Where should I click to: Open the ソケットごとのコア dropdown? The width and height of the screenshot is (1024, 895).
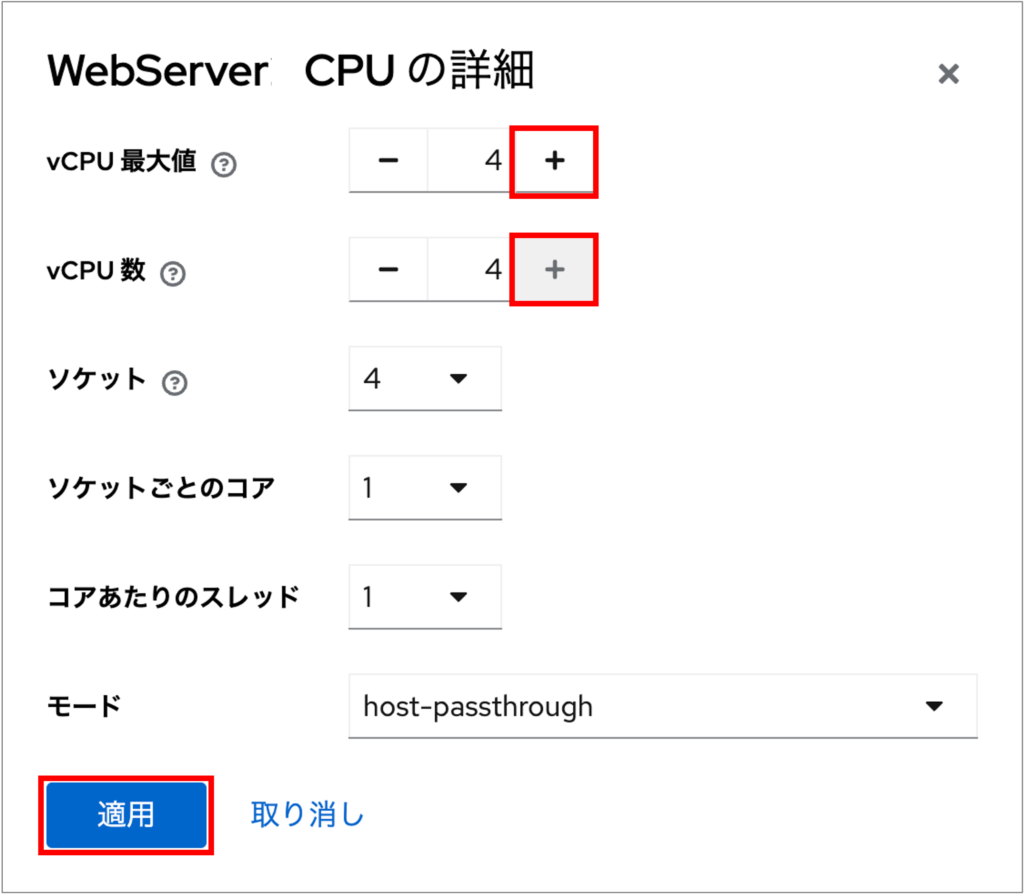click(425, 487)
